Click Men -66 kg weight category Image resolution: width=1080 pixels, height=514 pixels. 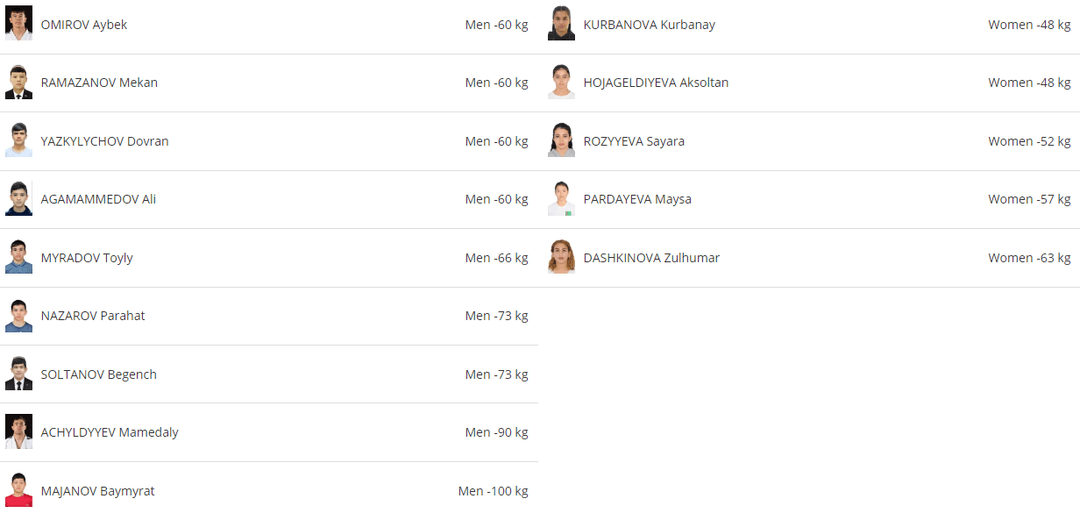click(x=496, y=258)
